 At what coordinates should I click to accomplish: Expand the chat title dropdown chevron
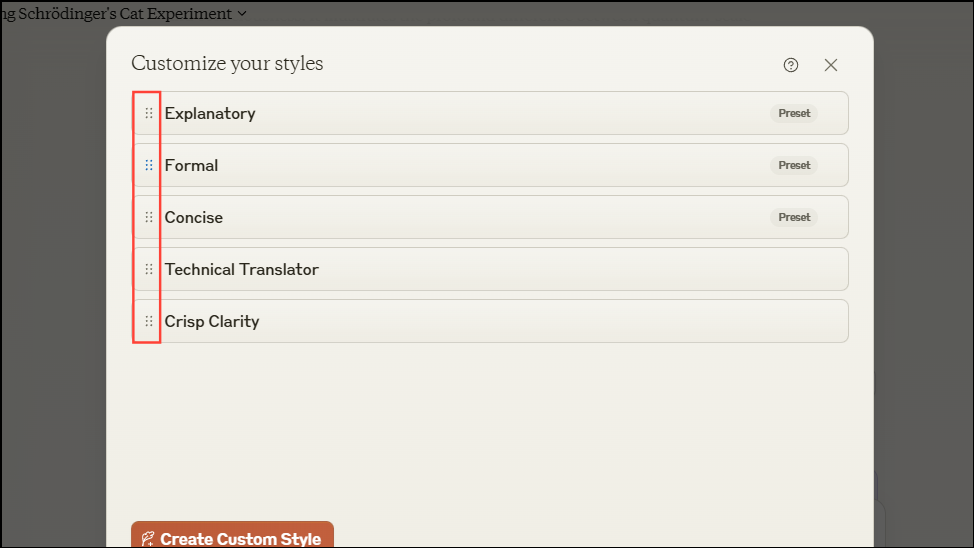click(242, 14)
